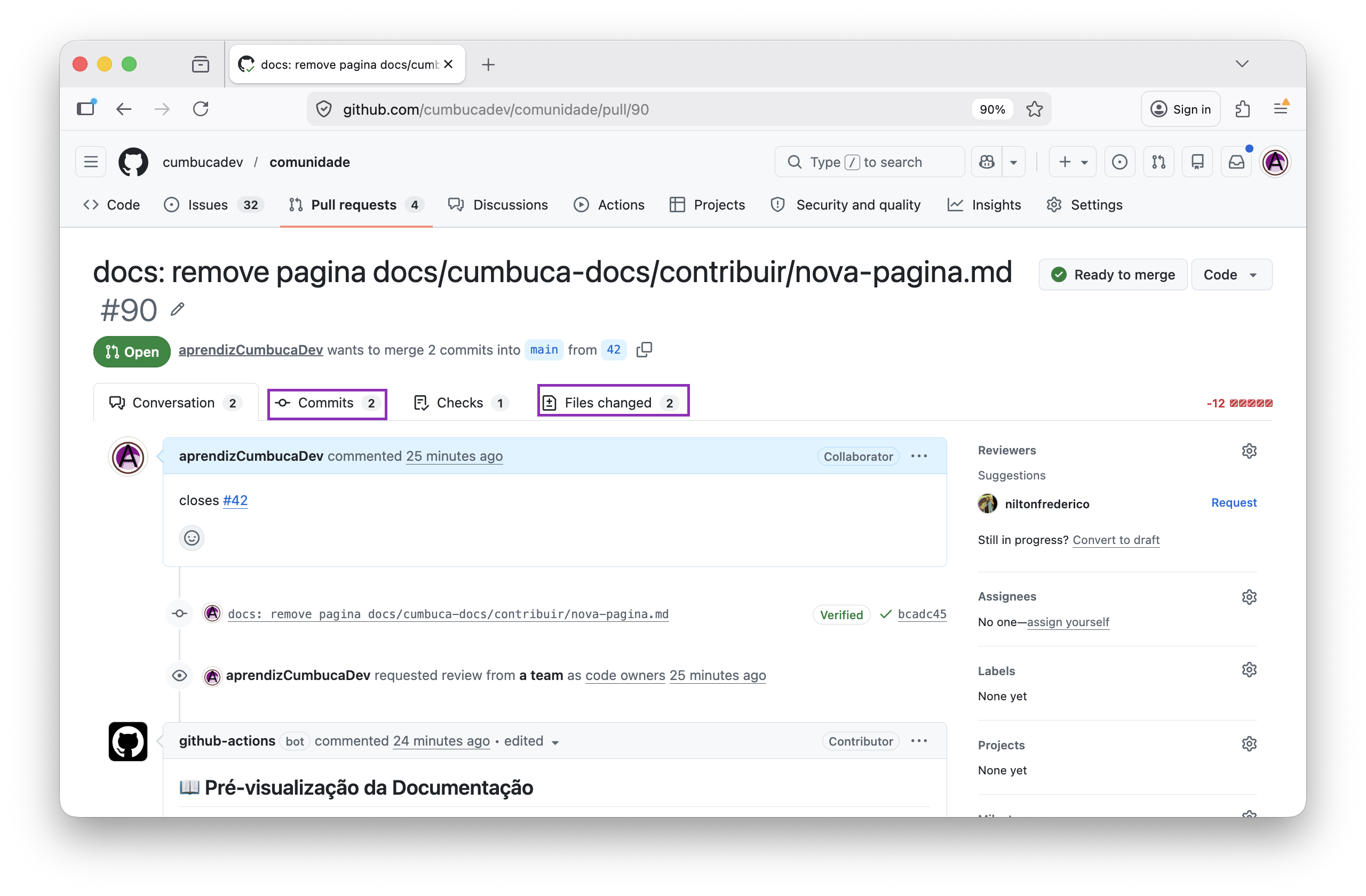
Task: Click Convert to draft link
Action: tap(1116, 540)
